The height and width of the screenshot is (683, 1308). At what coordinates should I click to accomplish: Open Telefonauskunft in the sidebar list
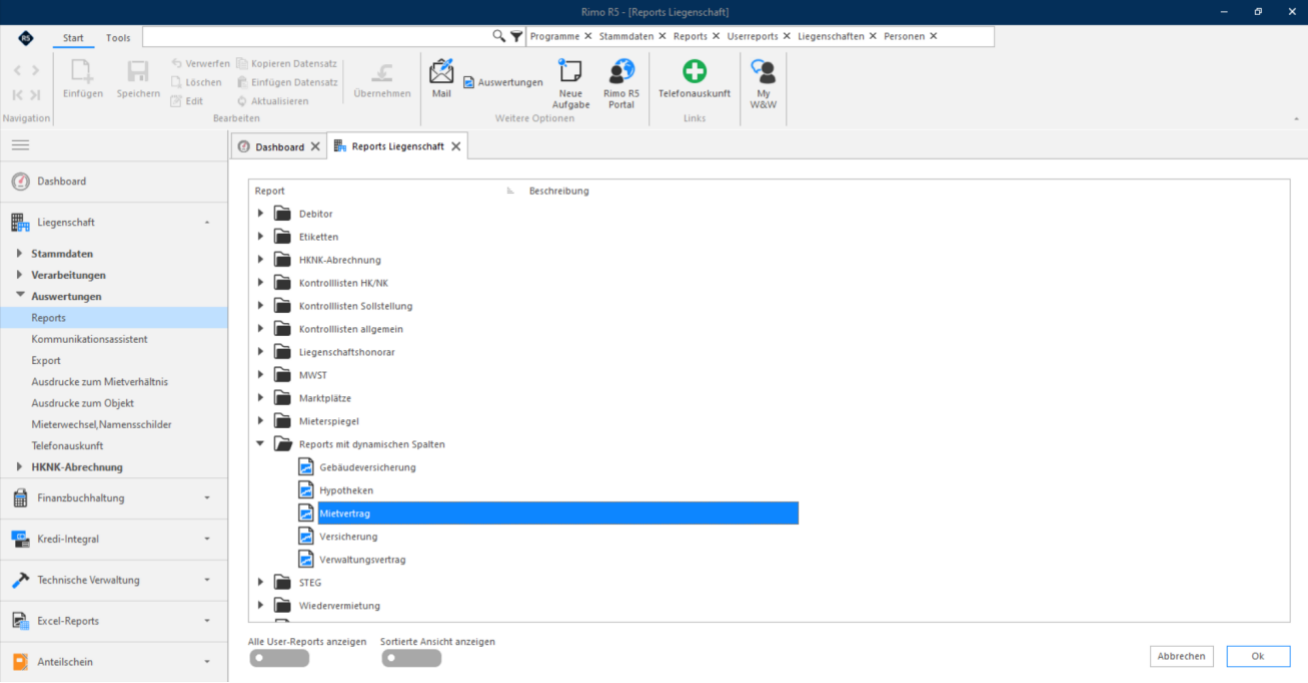click(x=67, y=445)
